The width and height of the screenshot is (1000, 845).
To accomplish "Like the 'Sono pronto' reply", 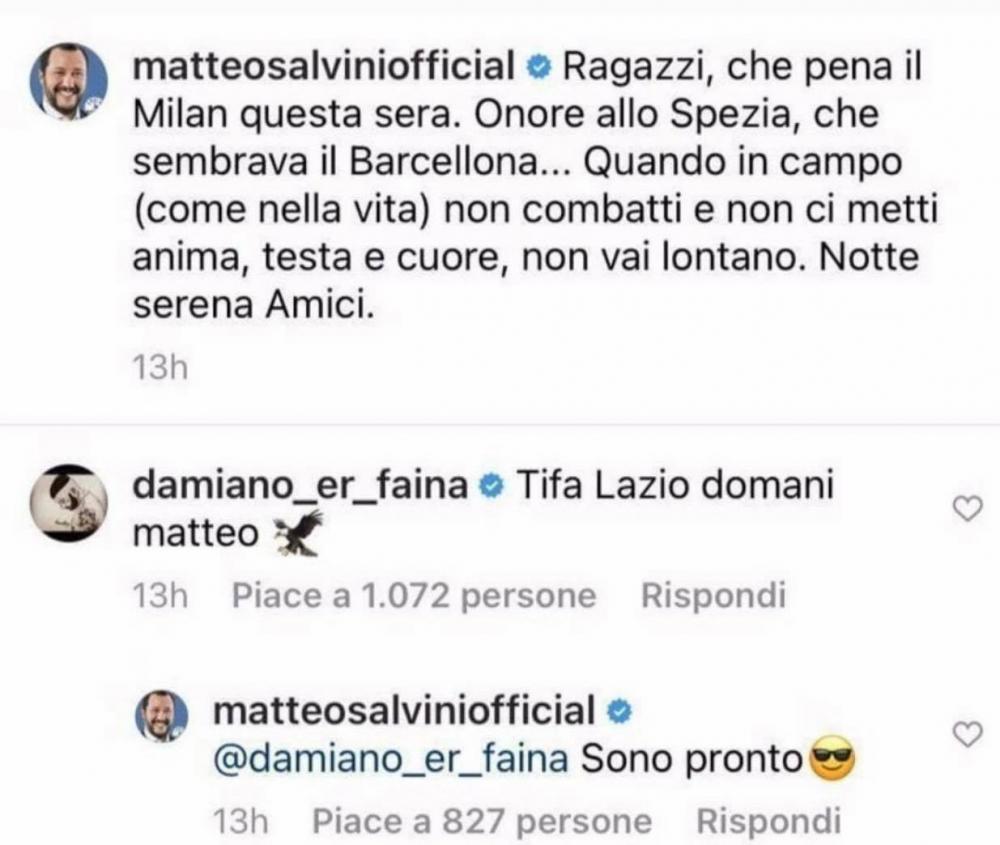I will tap(967, 735).
